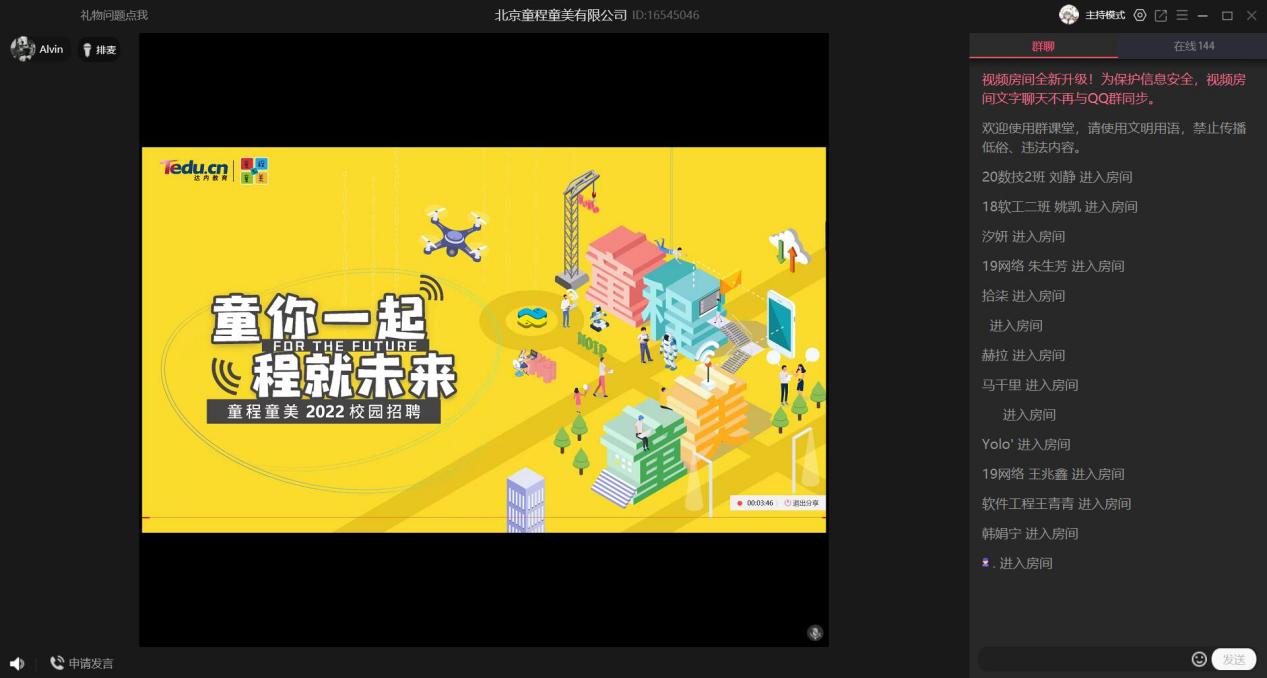Screen dimensions: 1267x678
Task: Click the room ID:16545046
Action: (666, 15)
